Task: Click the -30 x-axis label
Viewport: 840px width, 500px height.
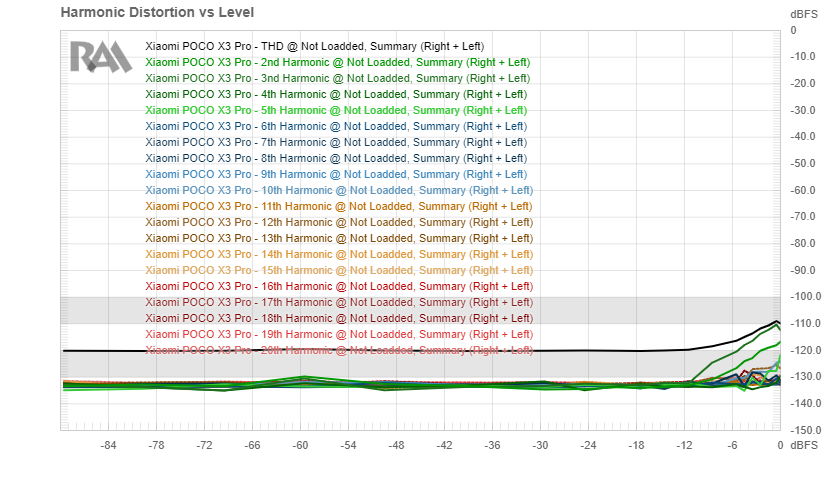Action: tap(540, 445)
